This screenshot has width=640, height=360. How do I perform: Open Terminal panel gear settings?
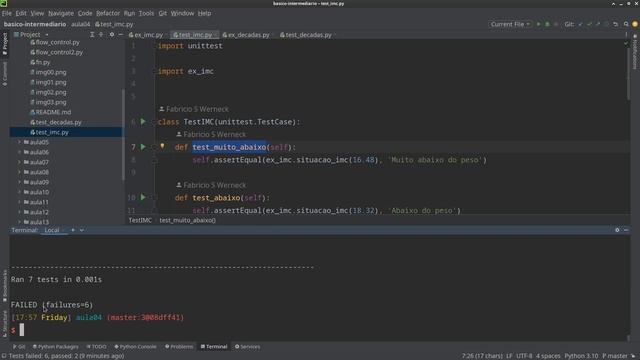click(617, 230)
